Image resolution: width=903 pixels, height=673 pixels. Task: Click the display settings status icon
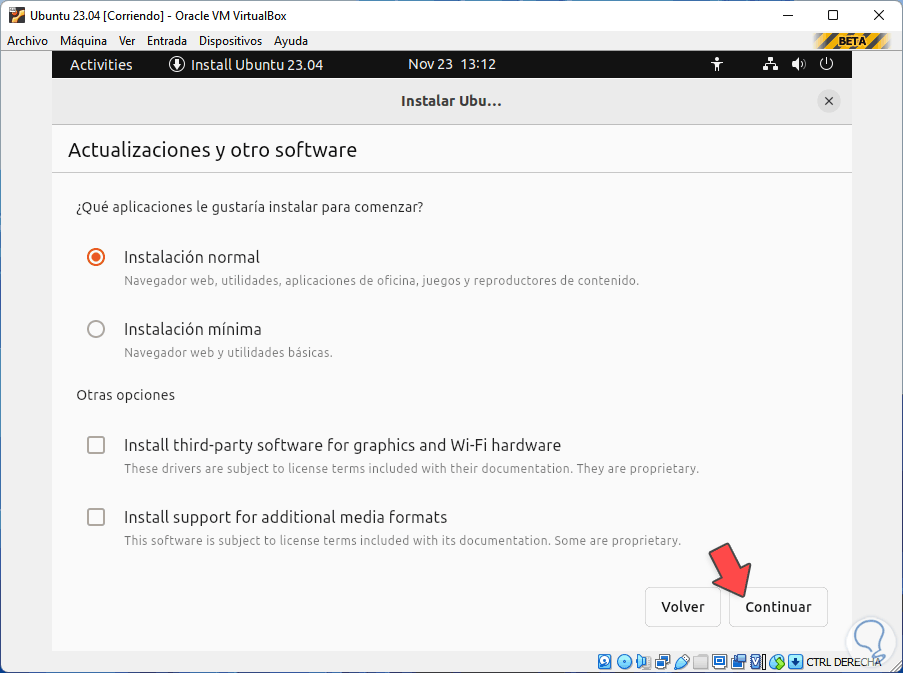tap(719, 661)
